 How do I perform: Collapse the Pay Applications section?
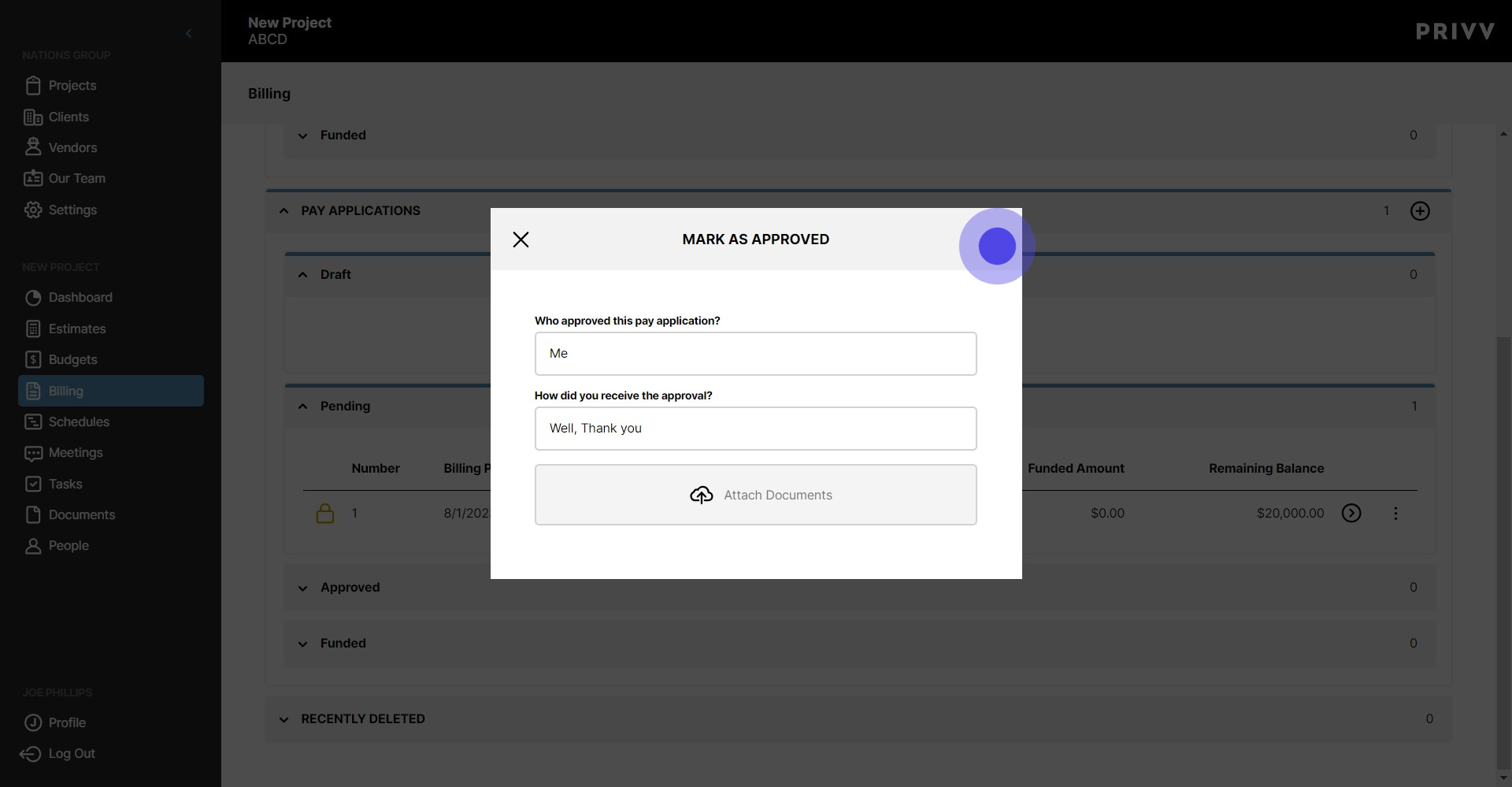pos(284,210)
